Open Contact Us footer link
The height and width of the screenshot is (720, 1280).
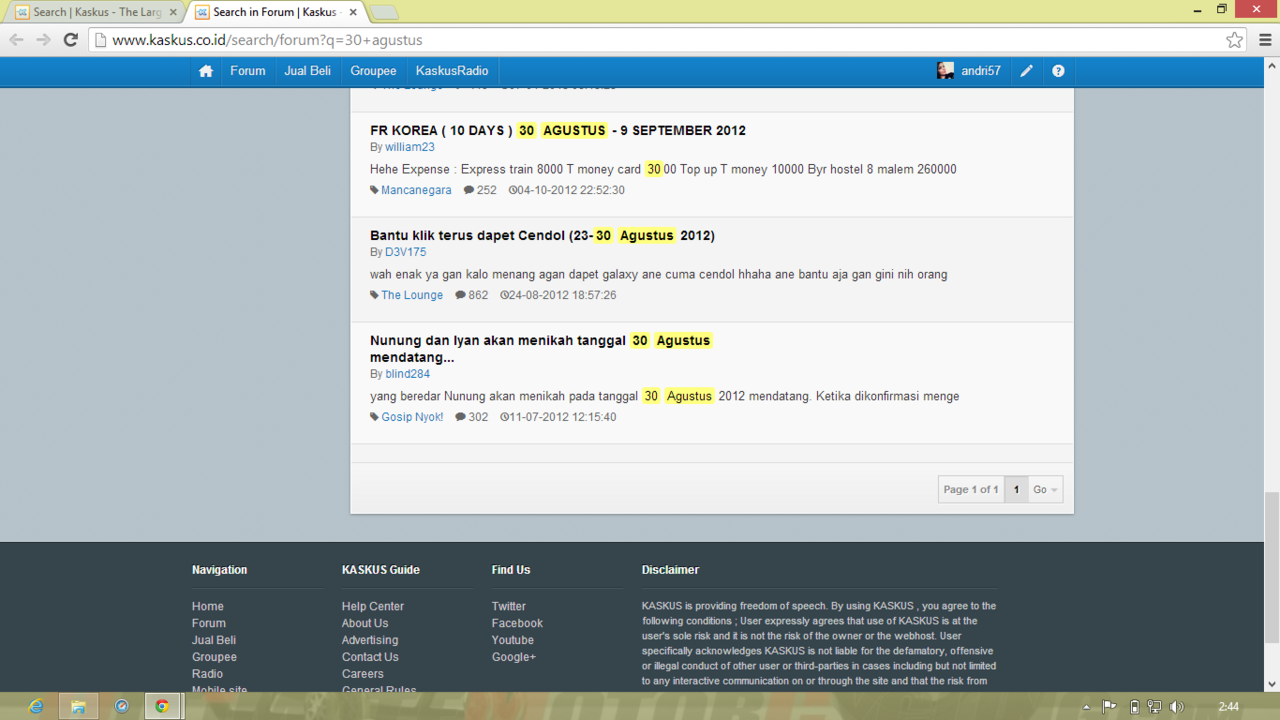click(x=370, y=657)
